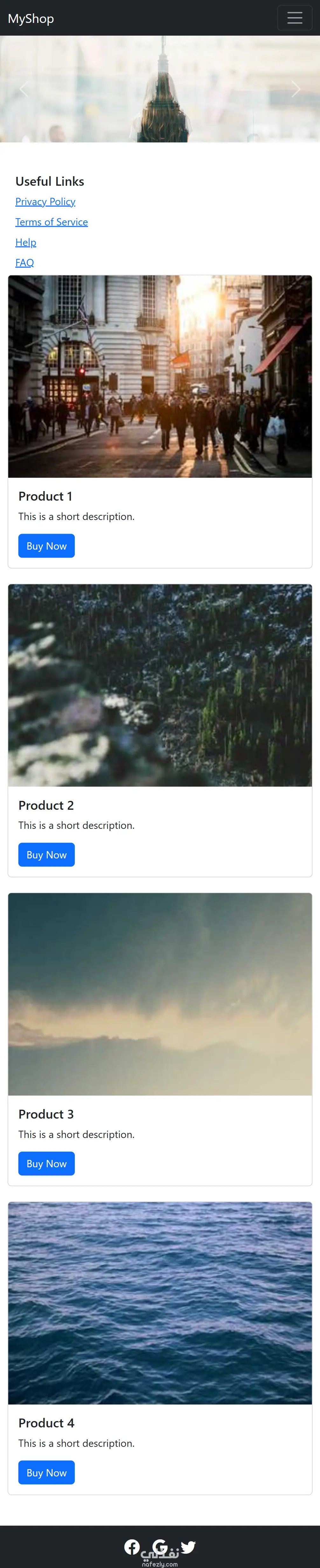Open the Twitter footer icon

tap(188, 1546)
